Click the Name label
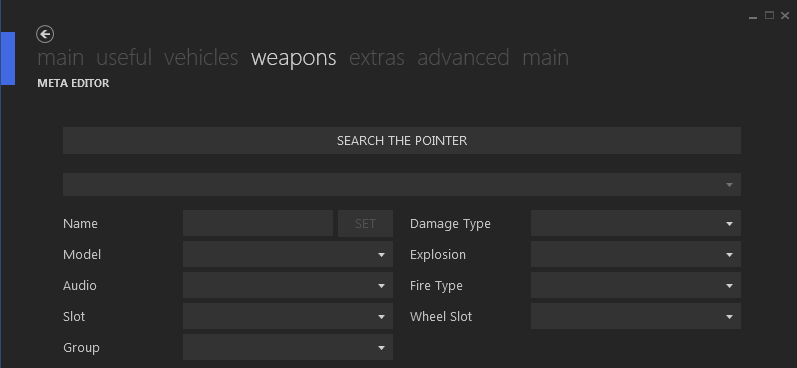 pos(80,224)
